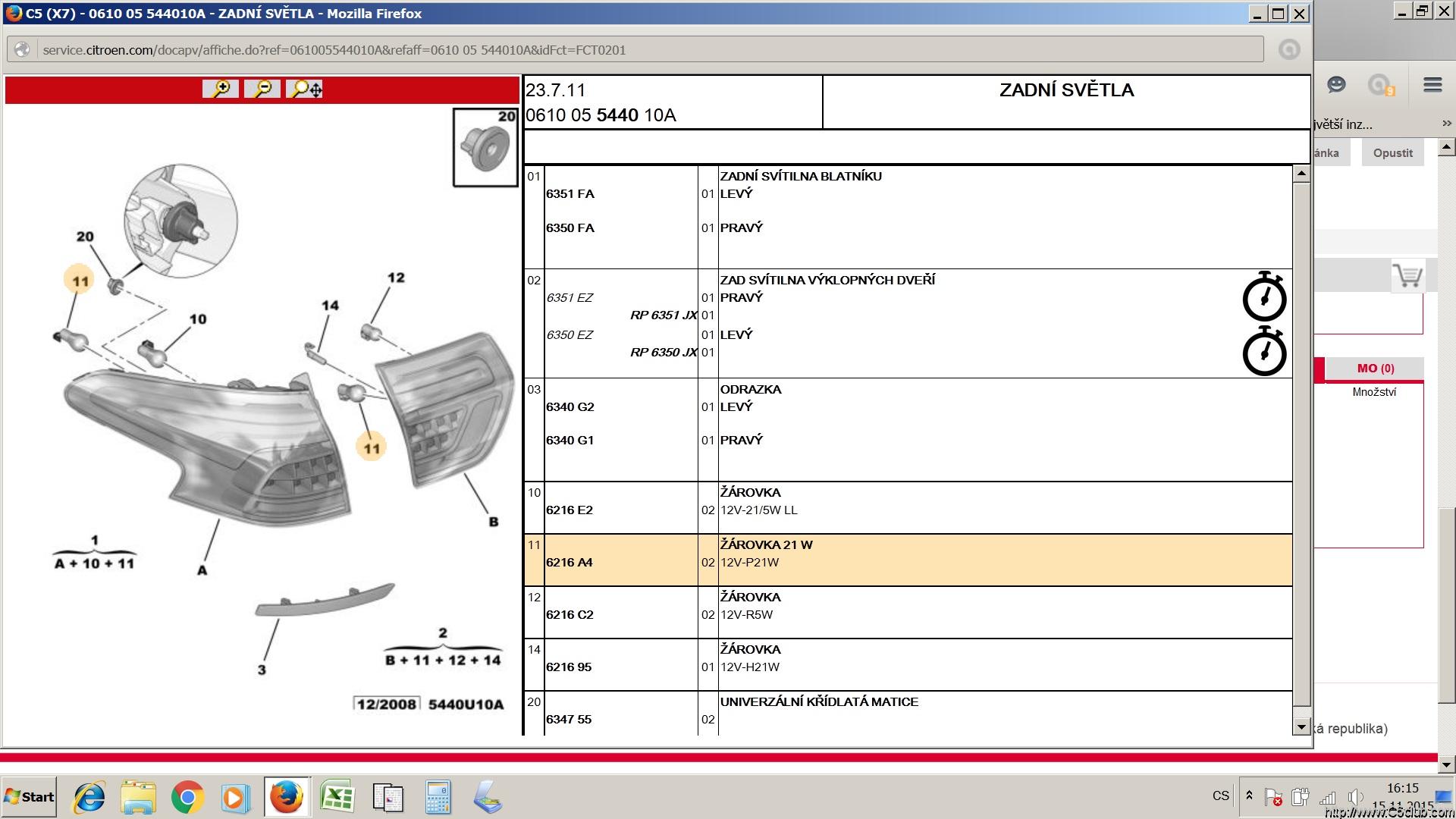Select part number 6216 C2
This screenshot has height=819, width=1456.
click(570, 615)
